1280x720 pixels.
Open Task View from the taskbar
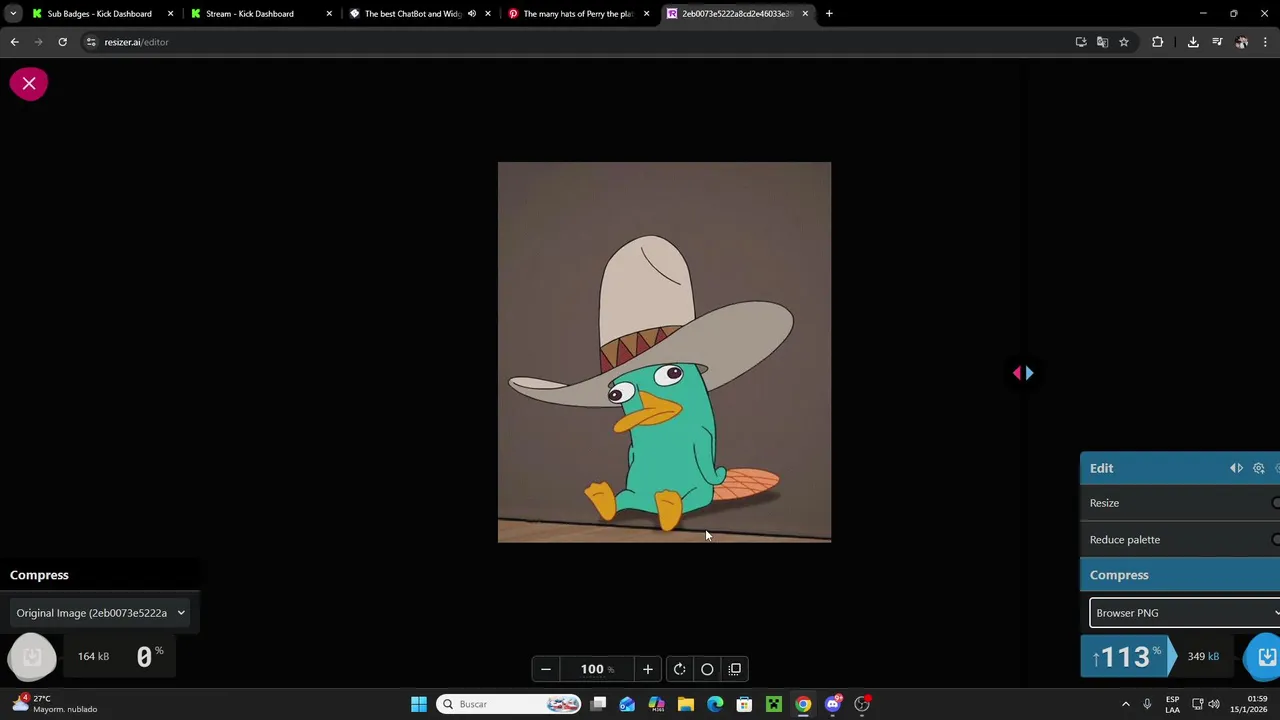pyautogui.click(x=598, y=704)
